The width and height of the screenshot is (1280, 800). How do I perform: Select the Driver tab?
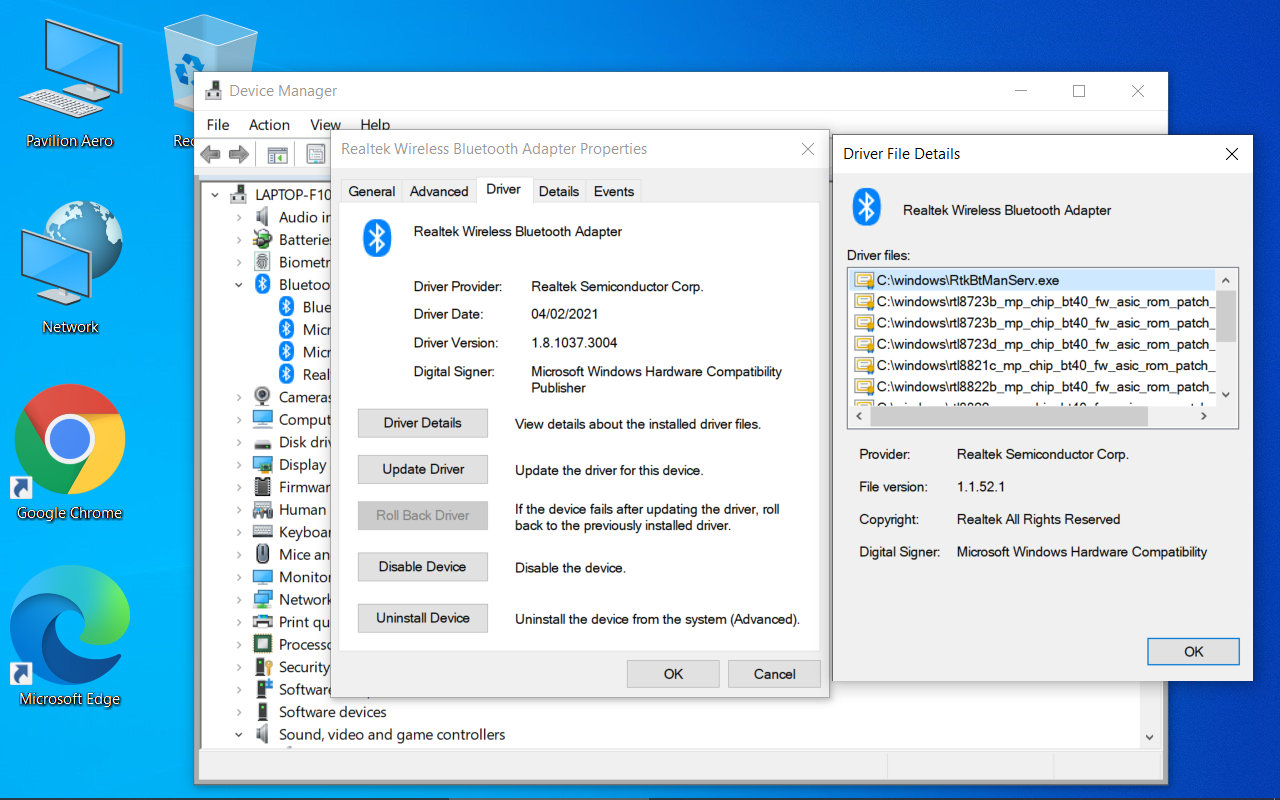point(503,189)
